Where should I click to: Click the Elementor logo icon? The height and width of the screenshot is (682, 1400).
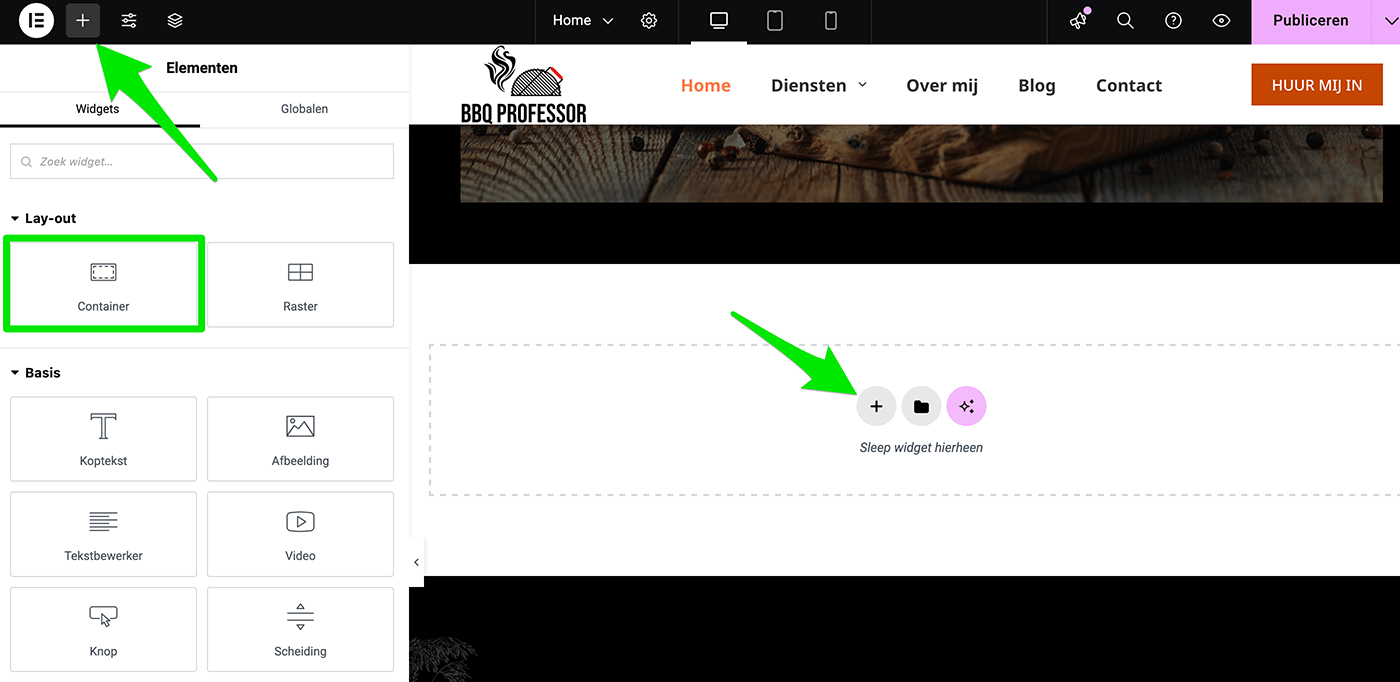coord(36,21)
